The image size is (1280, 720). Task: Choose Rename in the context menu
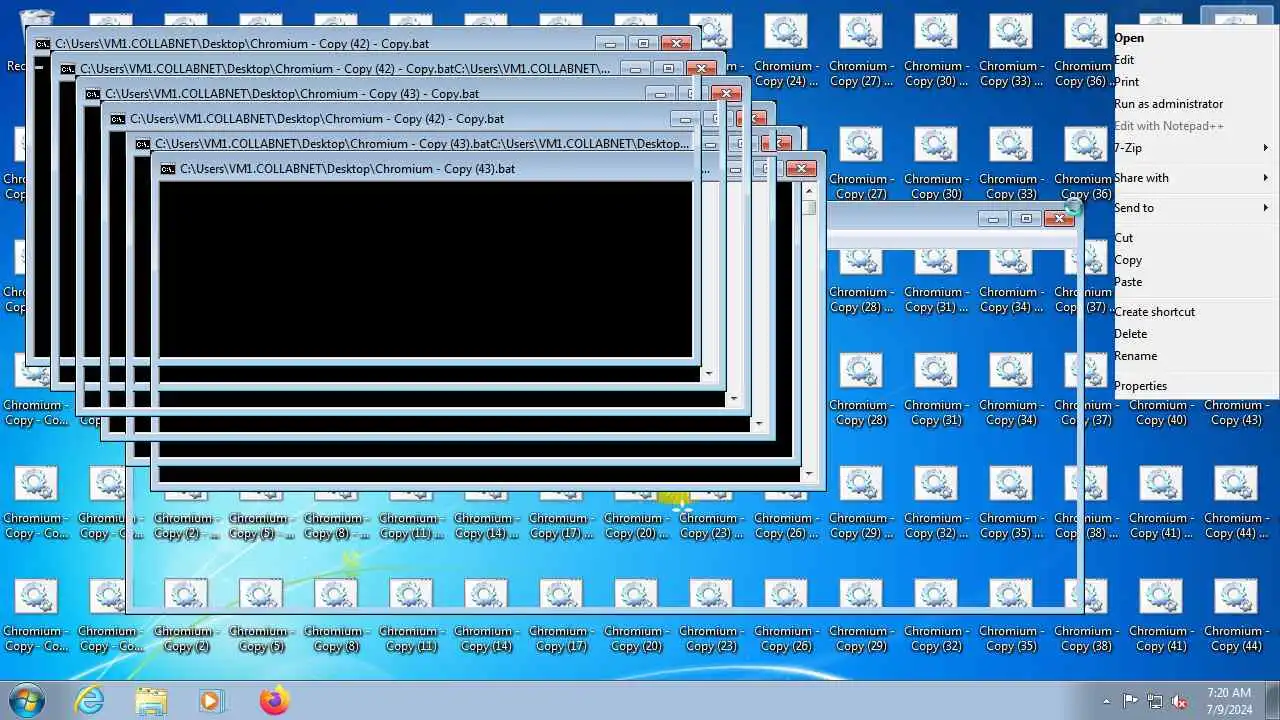coord(1195,356)
